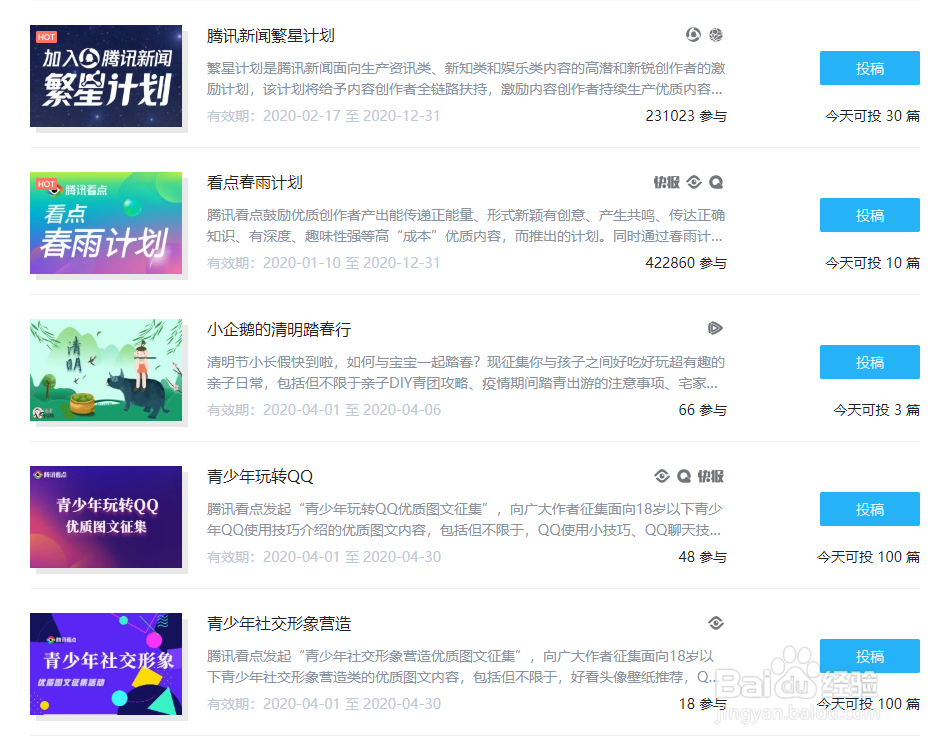Click the HOT badge on 春雨计划 thumbnail
The width and height of the screenshot is (932, 745).
click(46, 184)
